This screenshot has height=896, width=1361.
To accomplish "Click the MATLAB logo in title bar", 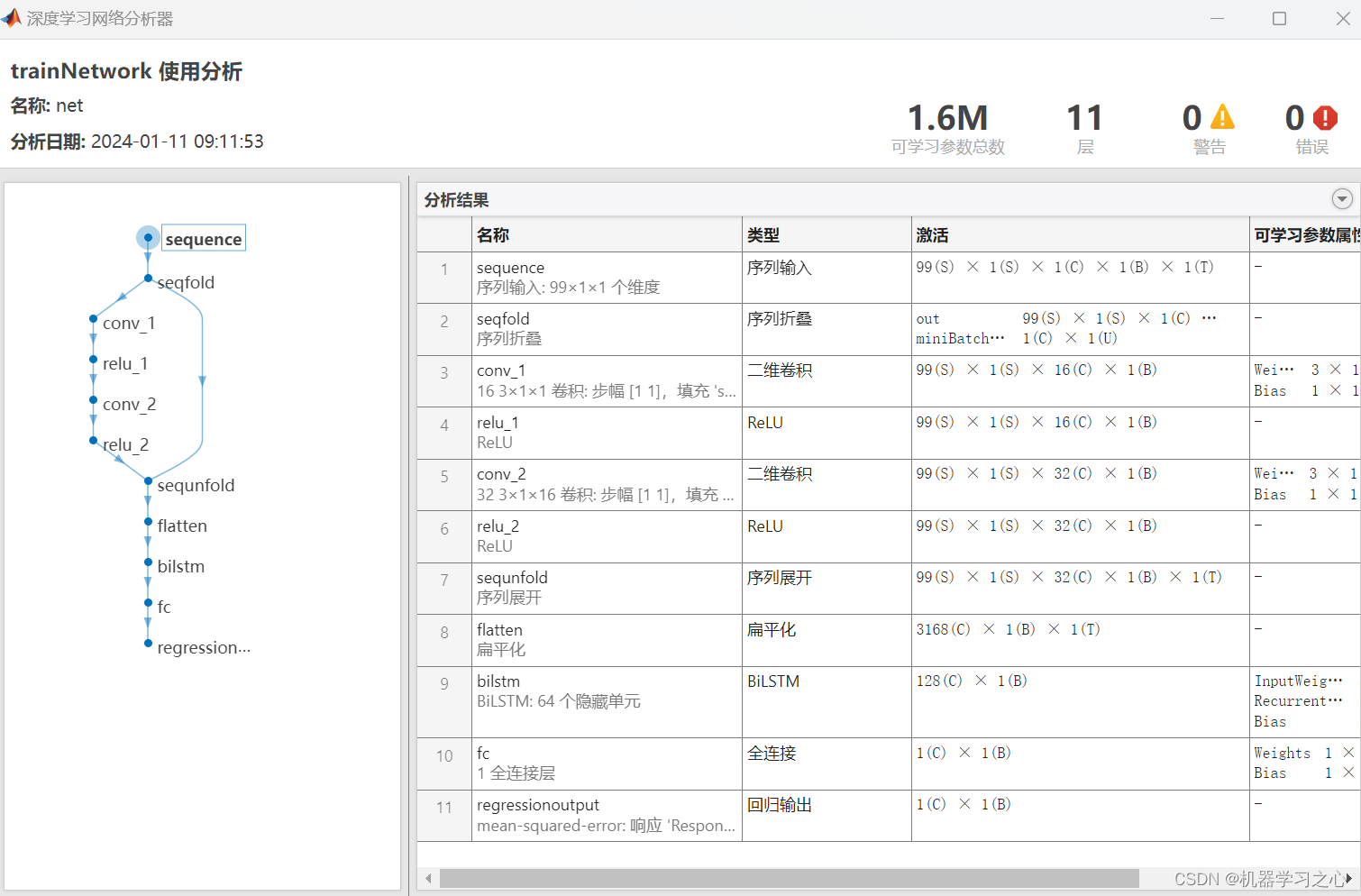I will click(x=11, y=18).
